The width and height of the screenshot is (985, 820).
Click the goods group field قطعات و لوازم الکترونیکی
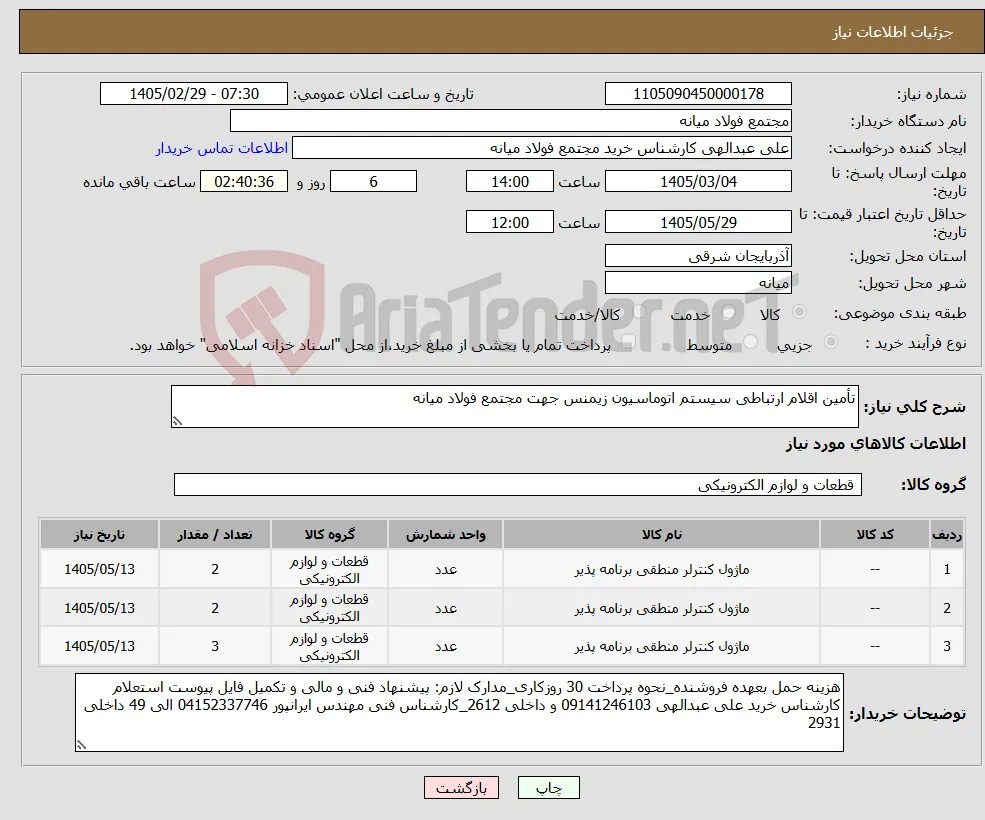click(518, 484)
